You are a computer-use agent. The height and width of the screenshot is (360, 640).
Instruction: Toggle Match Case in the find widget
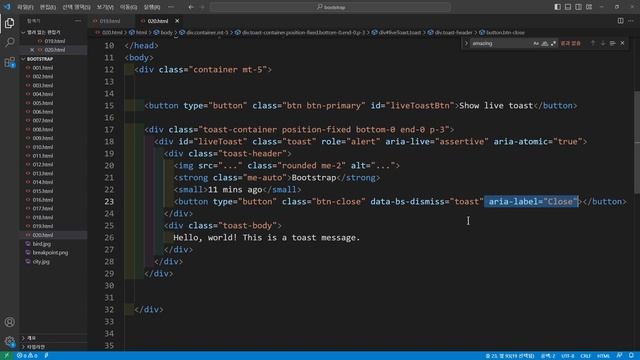point(536,43)
